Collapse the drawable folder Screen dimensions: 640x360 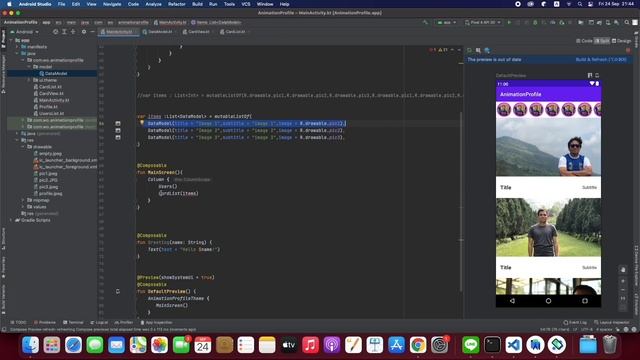23,147
